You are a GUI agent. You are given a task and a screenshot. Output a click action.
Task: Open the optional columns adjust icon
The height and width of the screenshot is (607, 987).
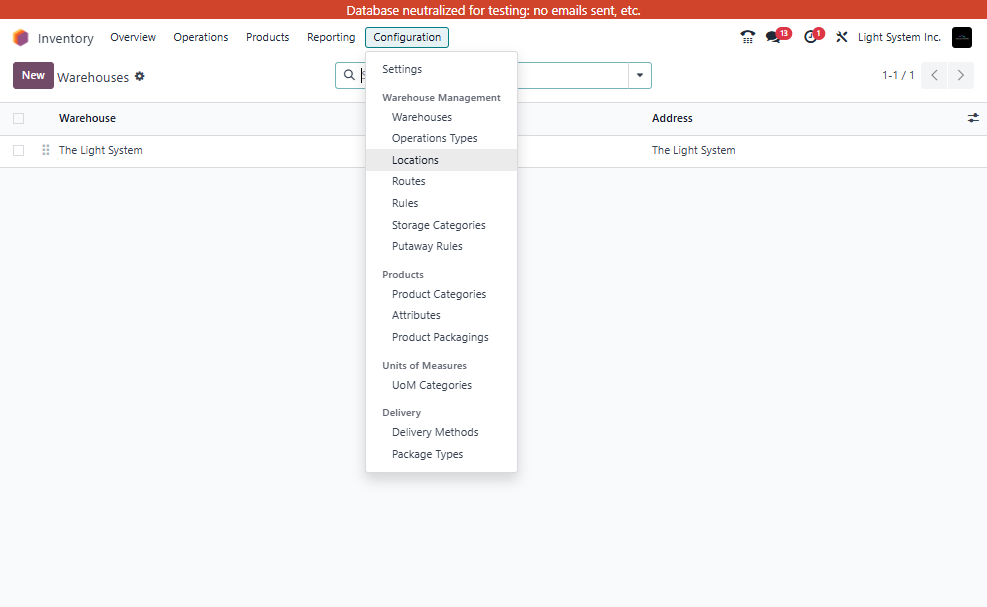973,118
